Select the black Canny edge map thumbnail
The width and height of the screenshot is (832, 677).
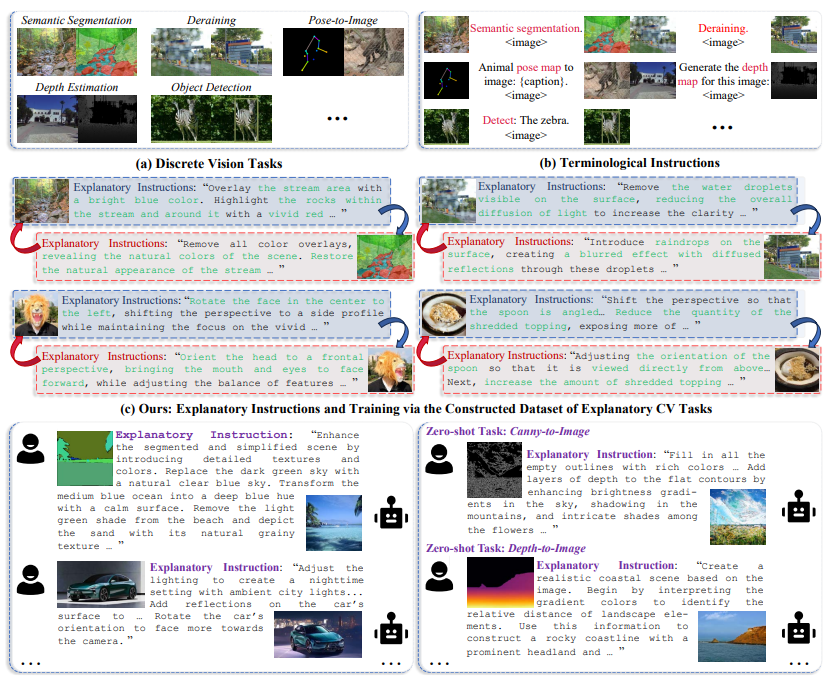pyautogui.click(x=495, y=470)
